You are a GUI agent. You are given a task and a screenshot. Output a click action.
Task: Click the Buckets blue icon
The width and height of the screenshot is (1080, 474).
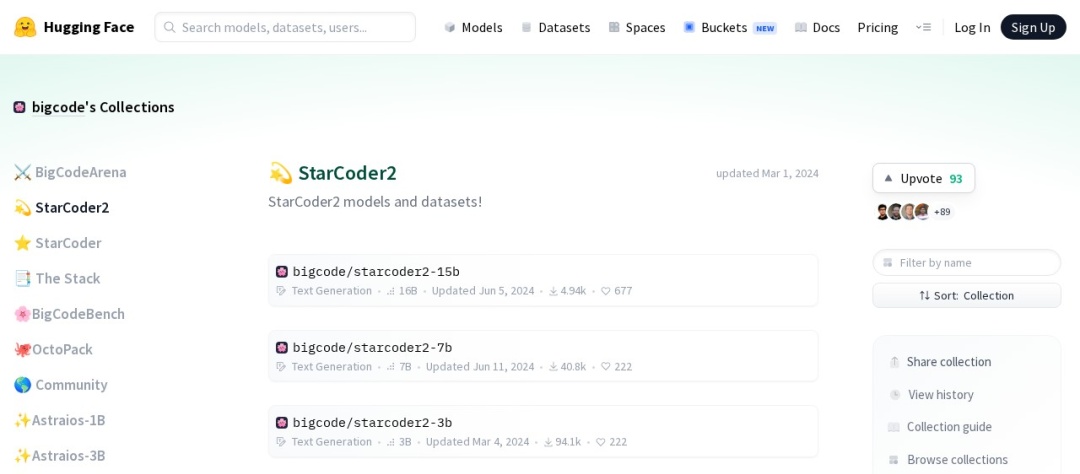(689, 28)
